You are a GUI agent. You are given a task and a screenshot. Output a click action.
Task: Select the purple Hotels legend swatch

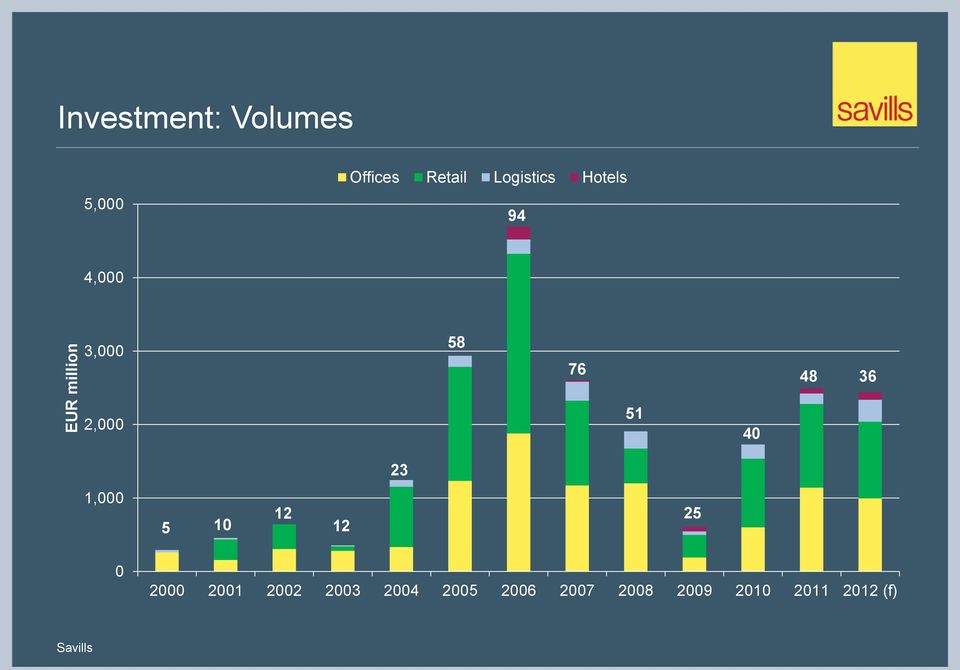coord(574,178)
